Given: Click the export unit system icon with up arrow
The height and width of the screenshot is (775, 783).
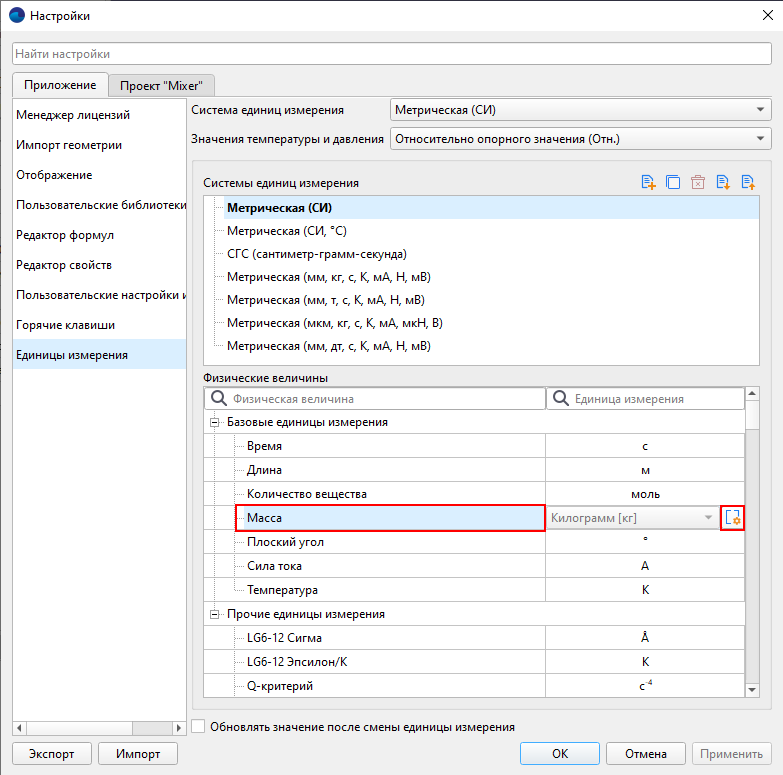Looking at the screenshot, I should pos(747,182).
